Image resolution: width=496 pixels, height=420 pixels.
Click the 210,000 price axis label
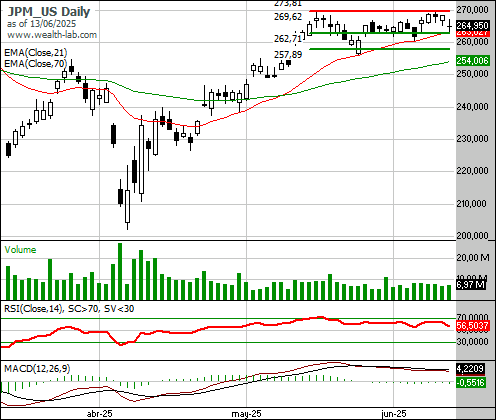(x=472, y=203)
